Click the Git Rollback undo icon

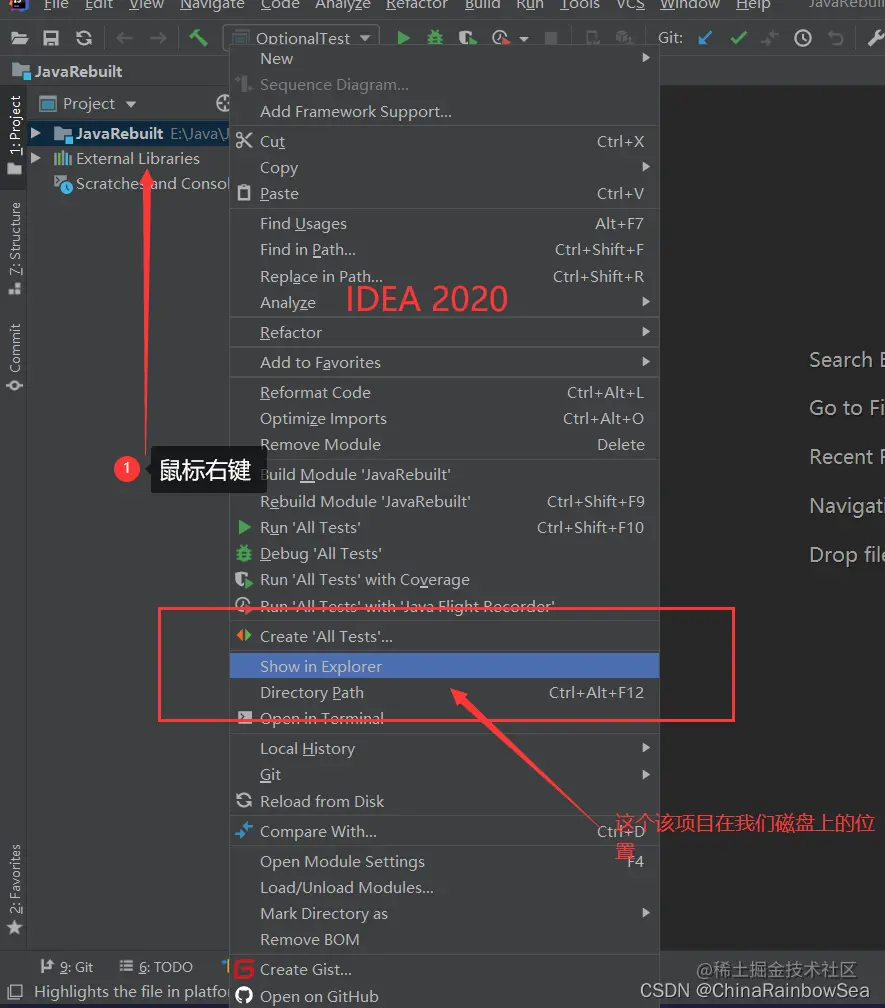pyautogui.click(x=836, y=39)
